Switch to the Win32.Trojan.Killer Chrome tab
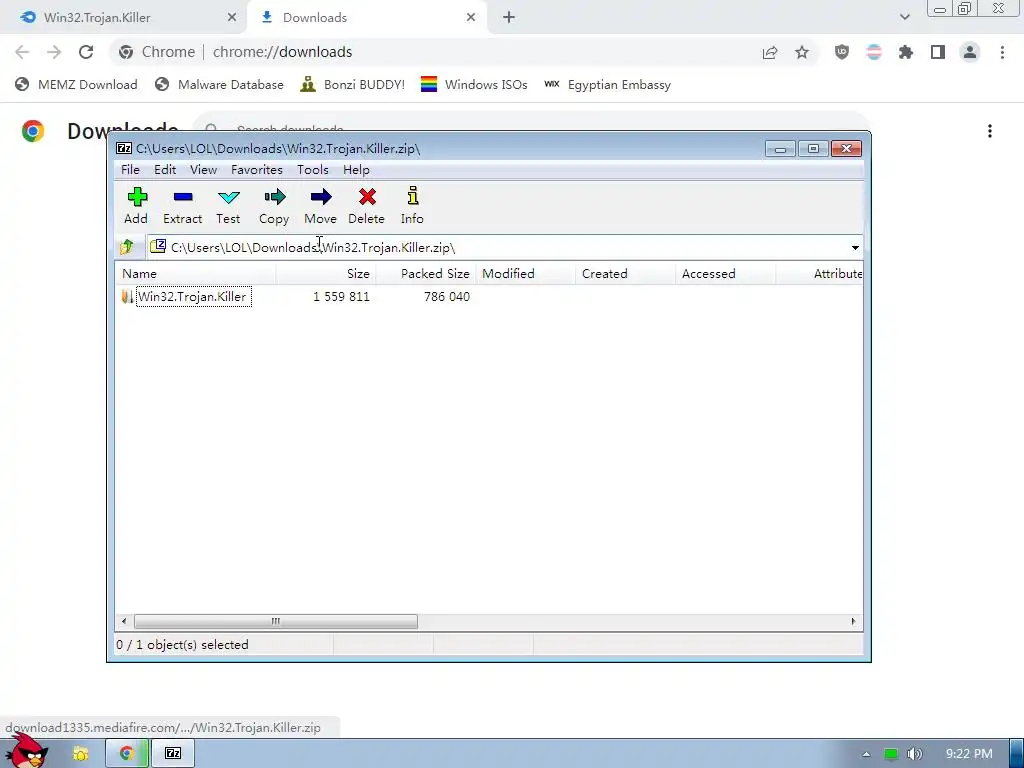This screenshot has height=768, width=1024. coord(123,18)
